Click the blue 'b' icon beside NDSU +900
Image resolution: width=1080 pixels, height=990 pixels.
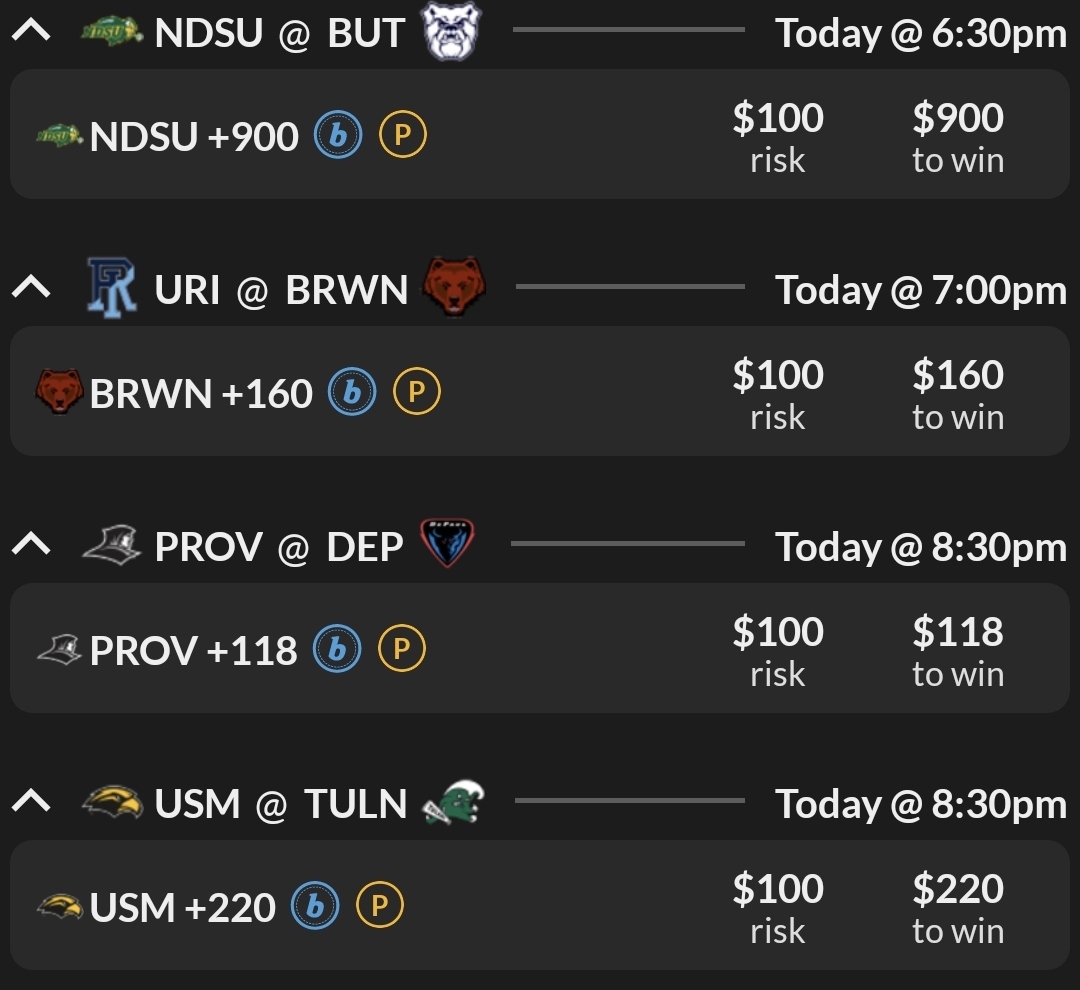(338, 135)
